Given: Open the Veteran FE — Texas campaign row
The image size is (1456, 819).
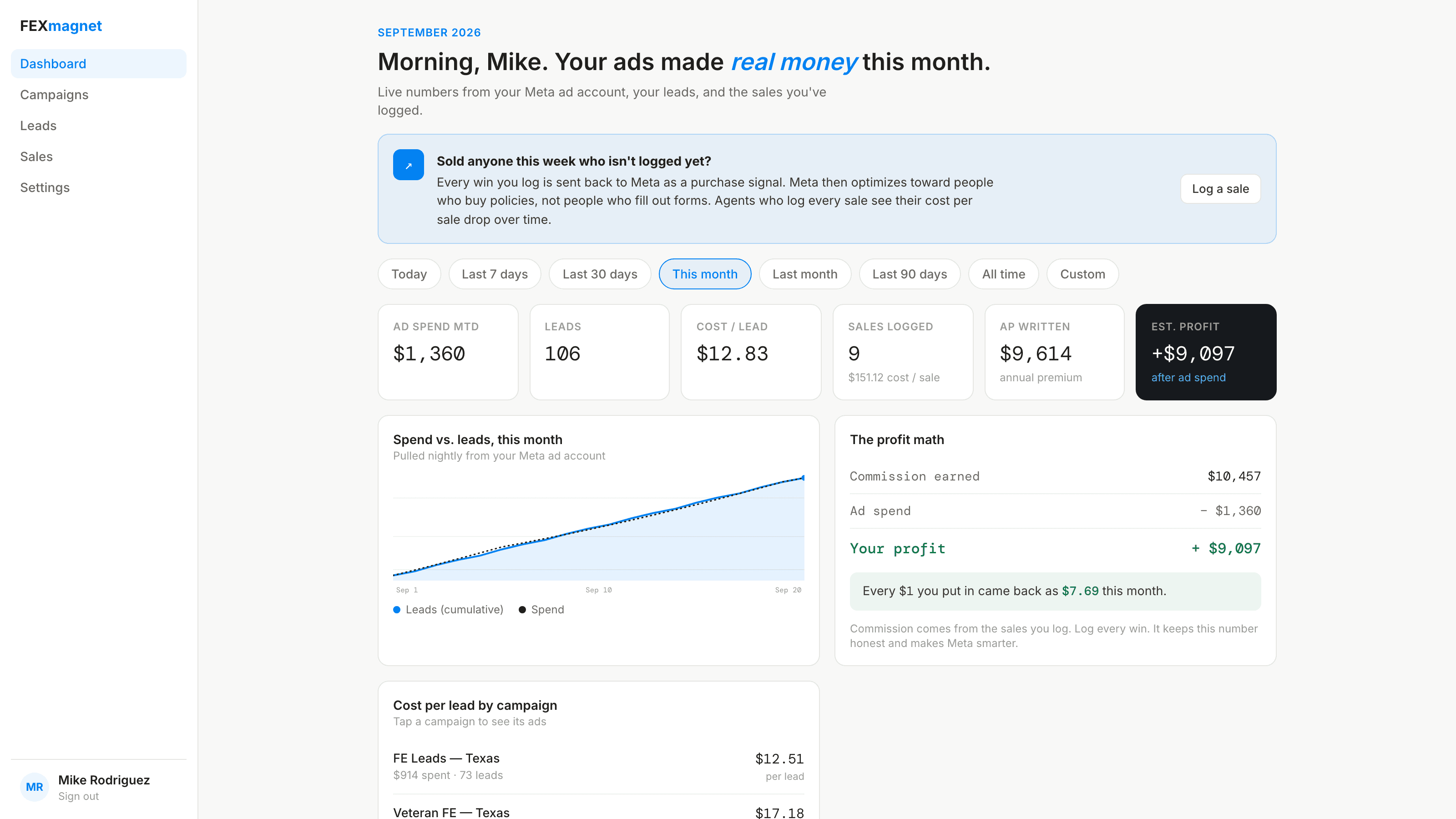Looking at the screenshot, I should pos(598,808).
